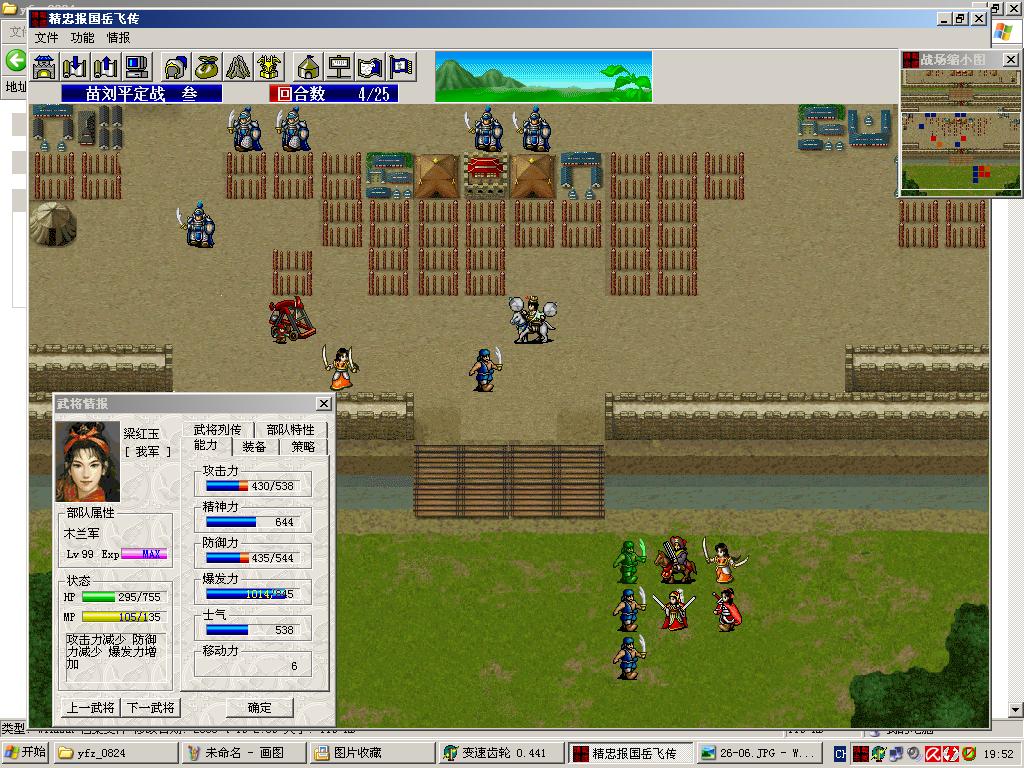Click the computer monitor toolbar icon
Viewport: 1024px width, 768px height.
(137, 67)
